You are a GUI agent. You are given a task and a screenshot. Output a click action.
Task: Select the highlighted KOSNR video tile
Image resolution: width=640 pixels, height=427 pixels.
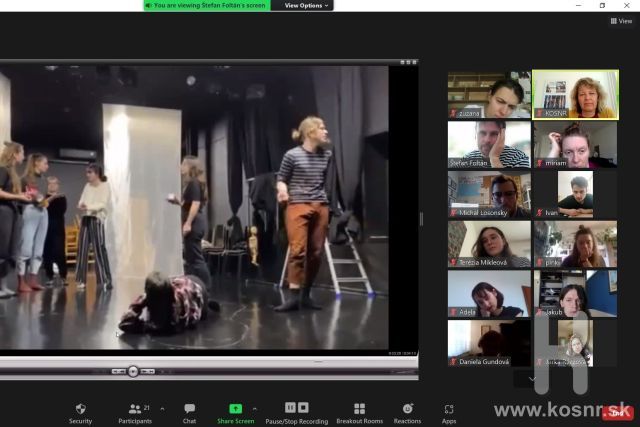pos(574,95)
